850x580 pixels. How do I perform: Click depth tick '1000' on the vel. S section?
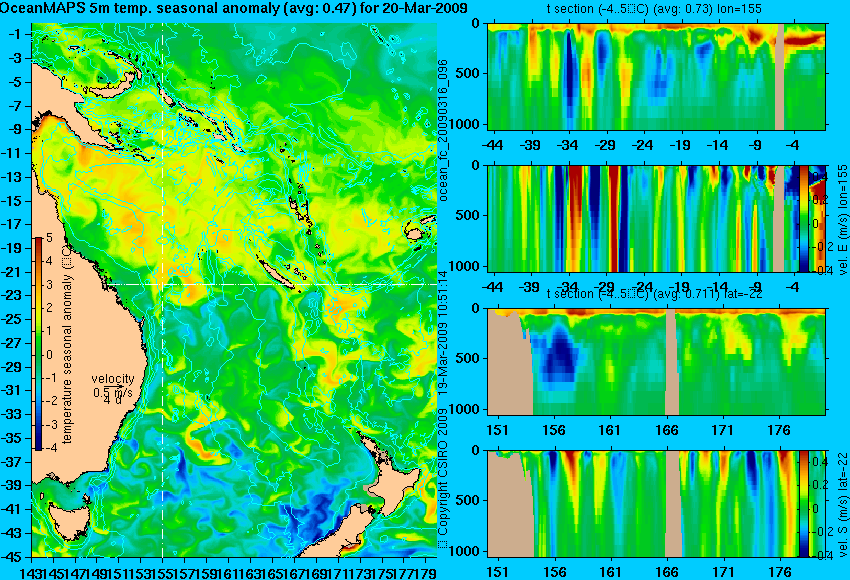point(465,551)
